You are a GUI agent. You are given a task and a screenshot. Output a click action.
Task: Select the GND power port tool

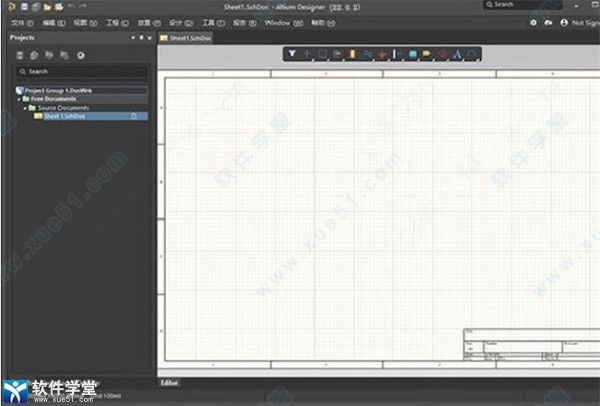pos(381,54)
